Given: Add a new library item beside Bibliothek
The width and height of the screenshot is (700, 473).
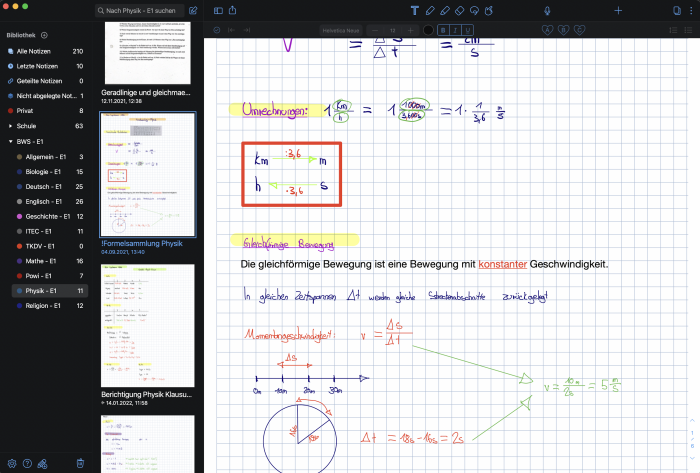Looking at the screenshot, I should (44, 35).
